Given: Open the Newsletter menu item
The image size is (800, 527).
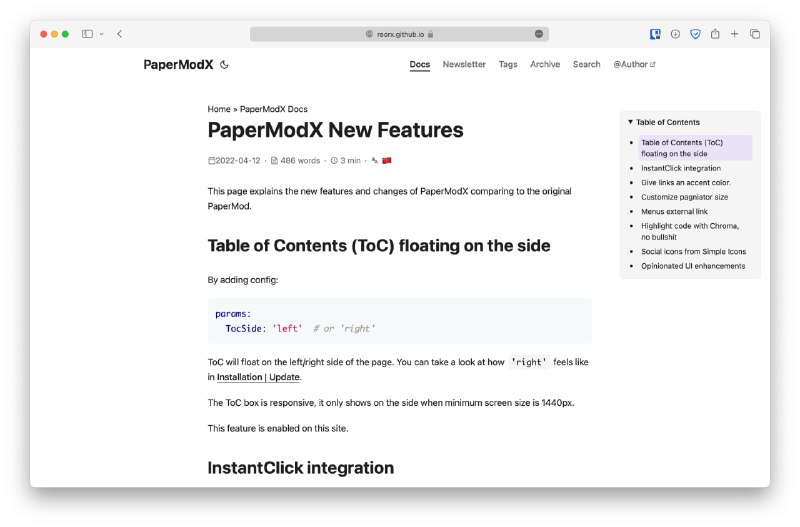Looking at the screenshot, I should pyautogui.click(x=464, y=64).
